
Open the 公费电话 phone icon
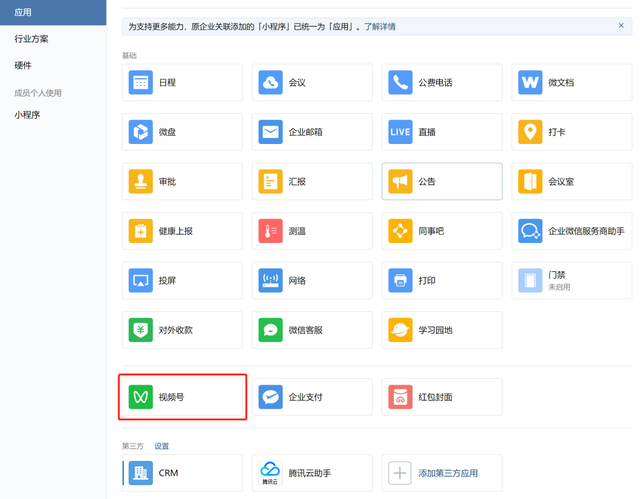point(400,82)
